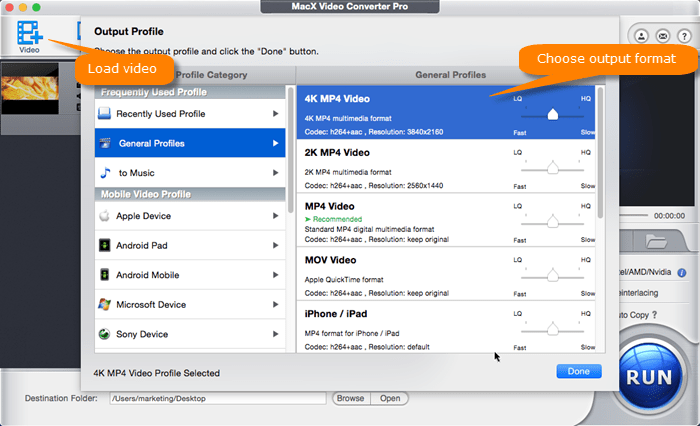The width and height of the screenshot is (700, 426).
Task: Open the help question mark icon
Action: (x=684, y=36)
